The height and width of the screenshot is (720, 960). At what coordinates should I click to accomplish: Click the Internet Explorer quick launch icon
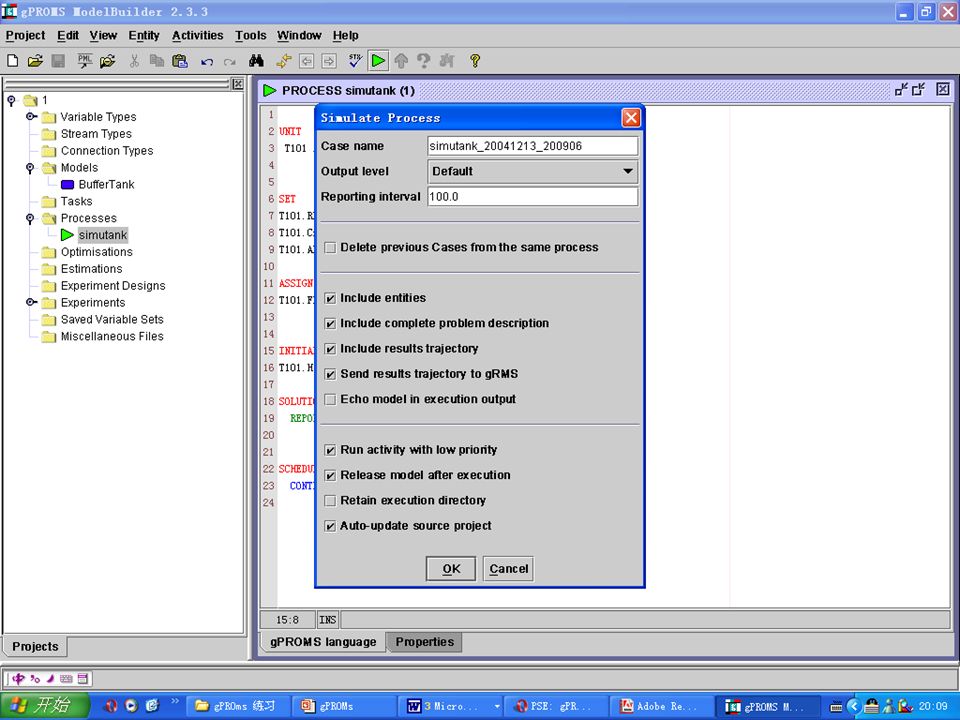coord(152,705)
